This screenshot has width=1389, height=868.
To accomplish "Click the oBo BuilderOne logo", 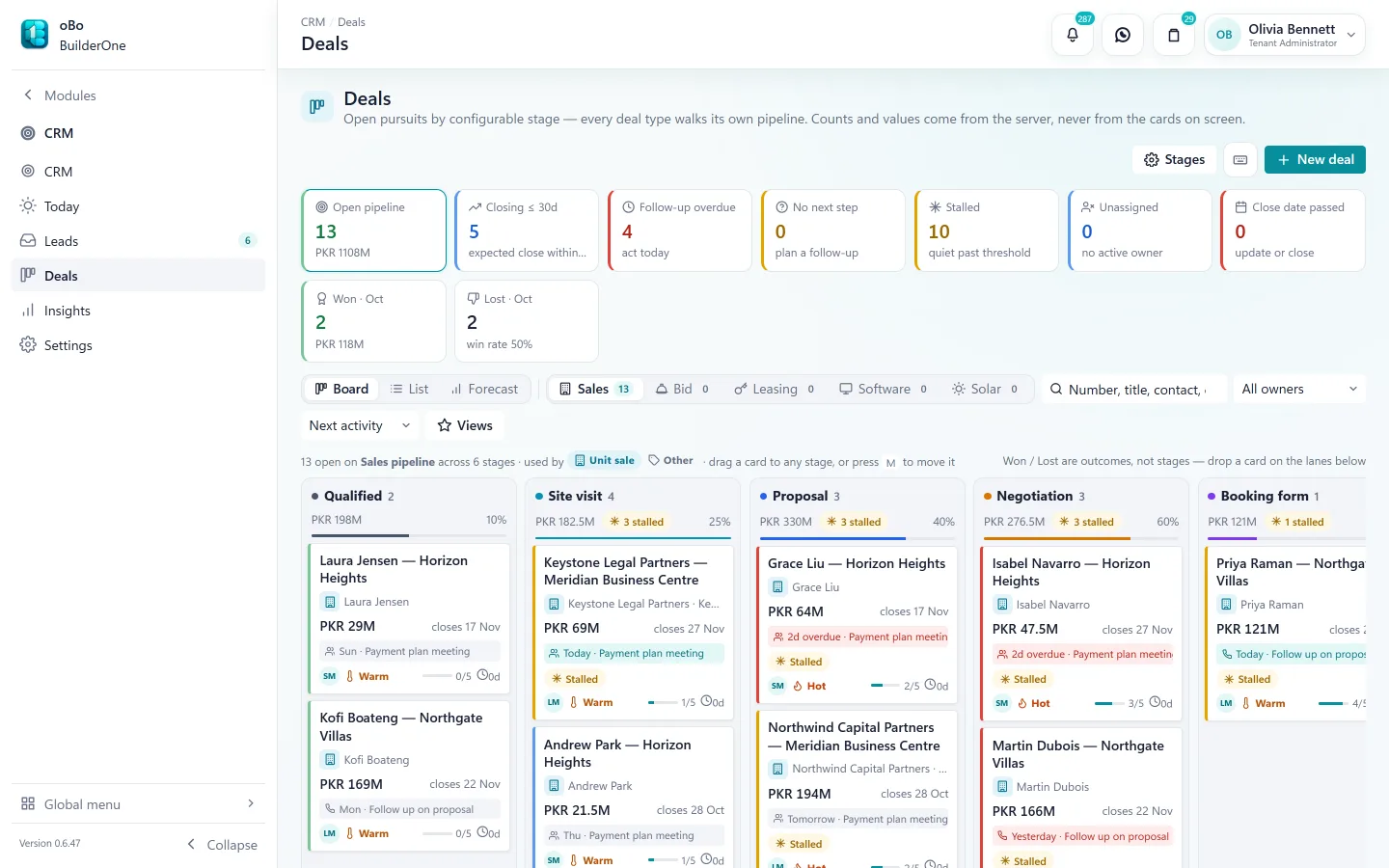I will (35, 35).
